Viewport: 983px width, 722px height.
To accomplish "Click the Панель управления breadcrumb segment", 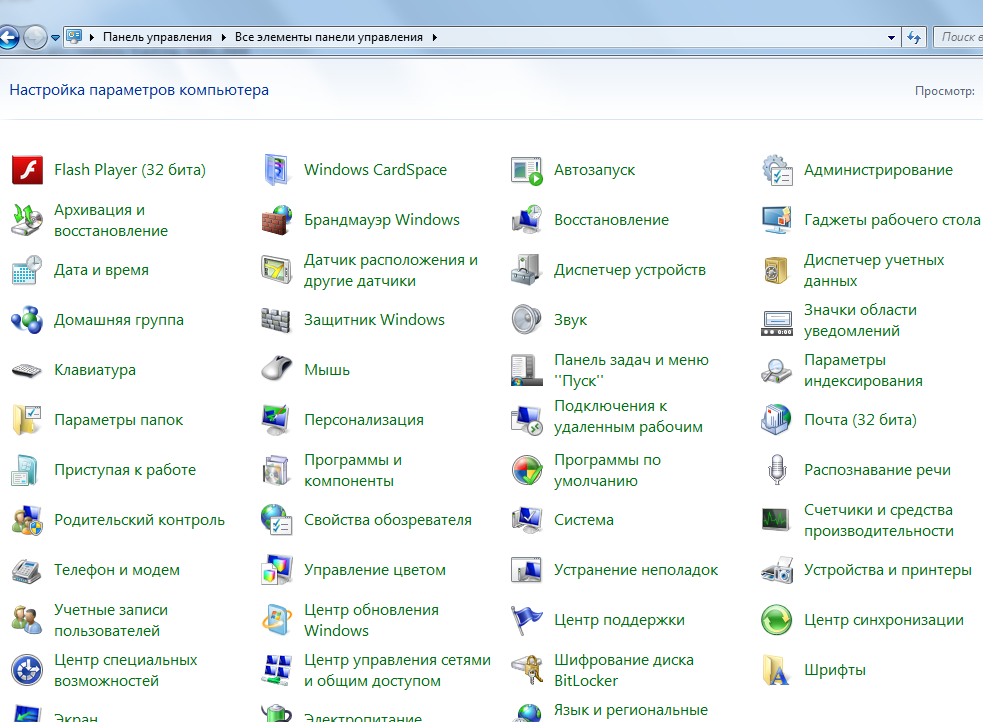I will click(157, 38).
